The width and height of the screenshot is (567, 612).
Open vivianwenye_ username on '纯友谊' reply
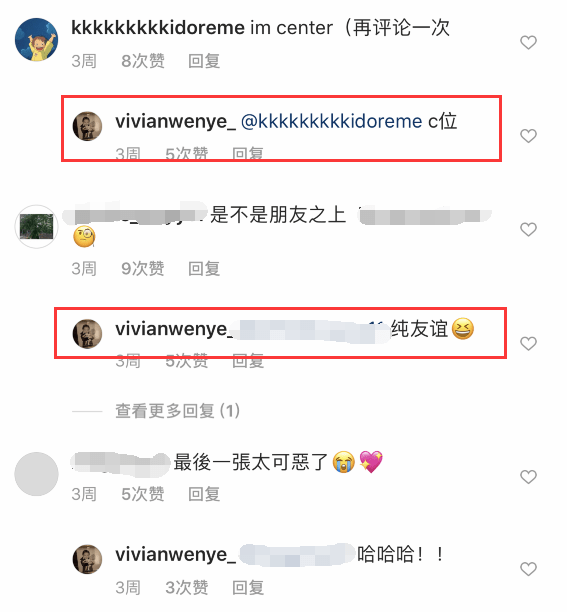click(x=174, y=329)
